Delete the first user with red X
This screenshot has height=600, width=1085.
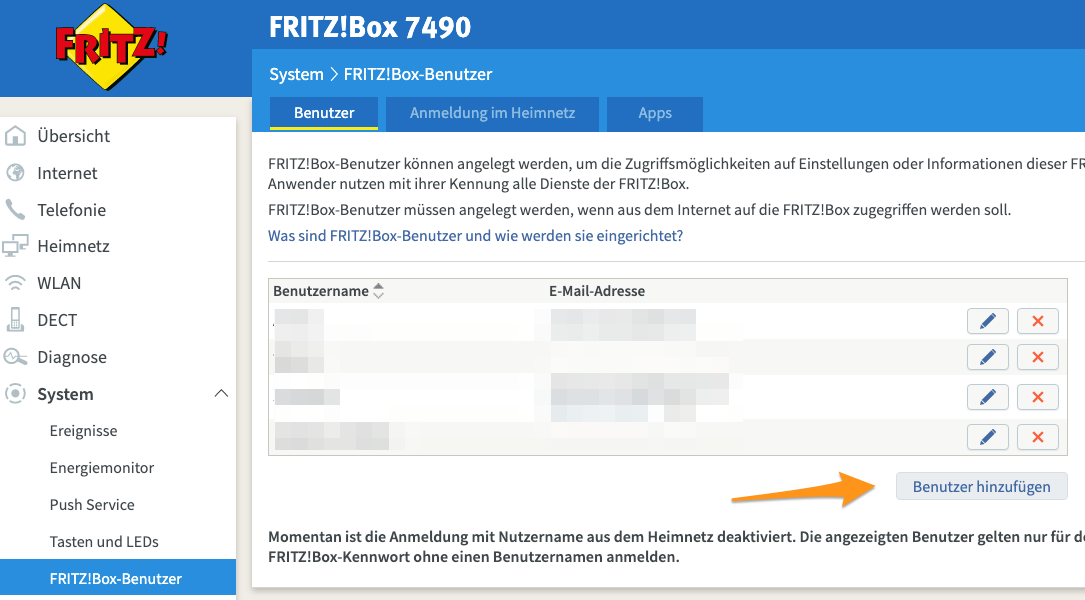(1037, 321)
